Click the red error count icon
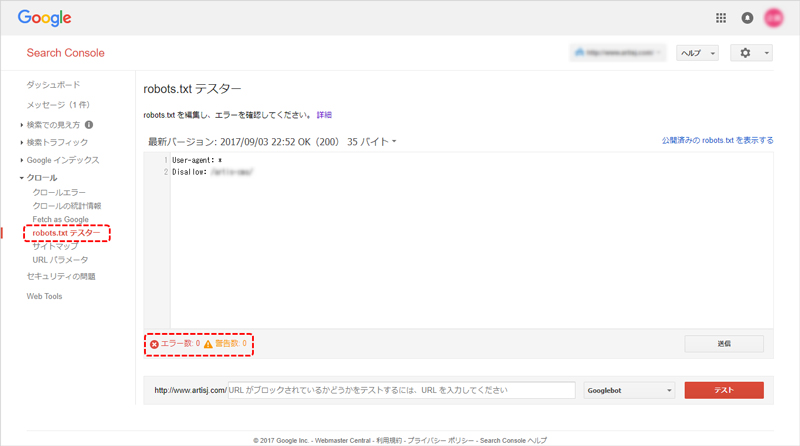800x446 pixels. pyautogui.click(x=154, y=344)
